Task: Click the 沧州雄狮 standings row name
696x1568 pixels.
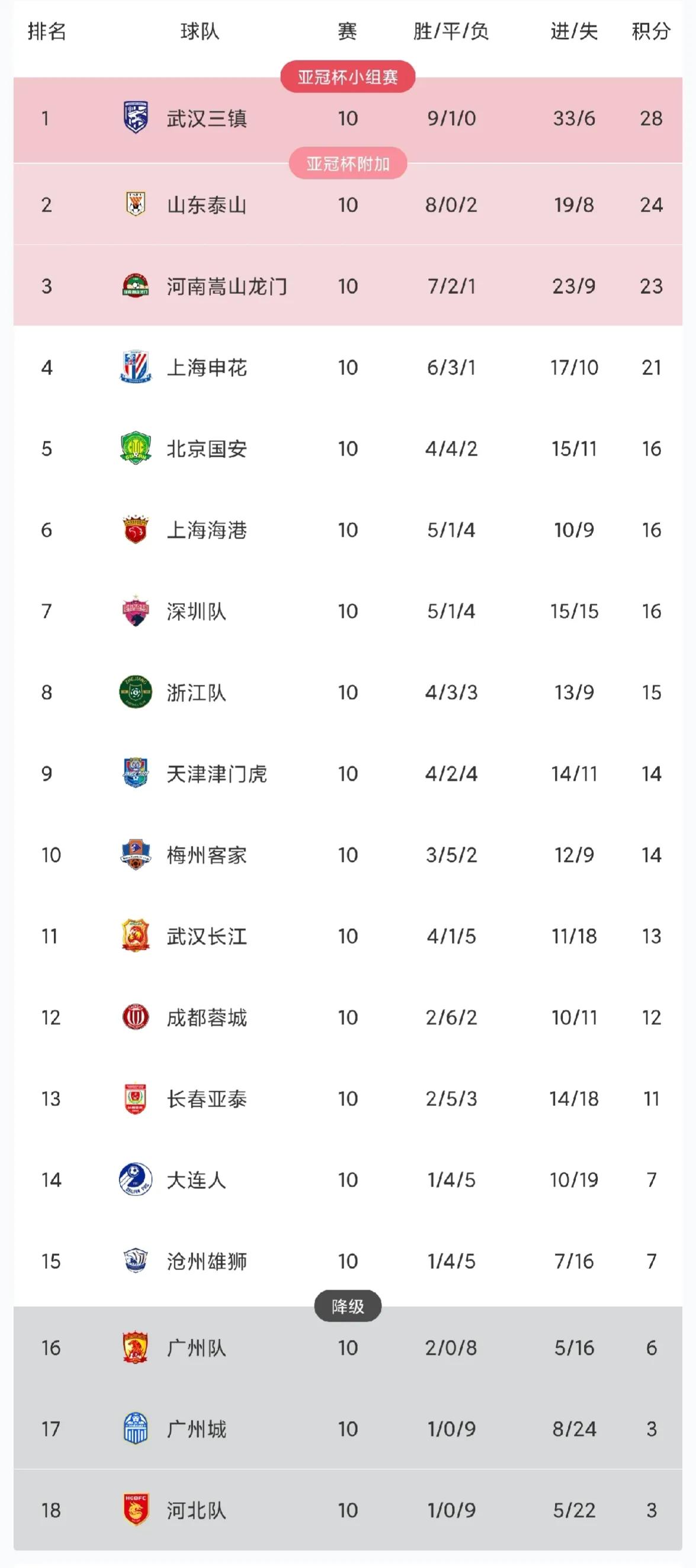Action: point(207,1261)
